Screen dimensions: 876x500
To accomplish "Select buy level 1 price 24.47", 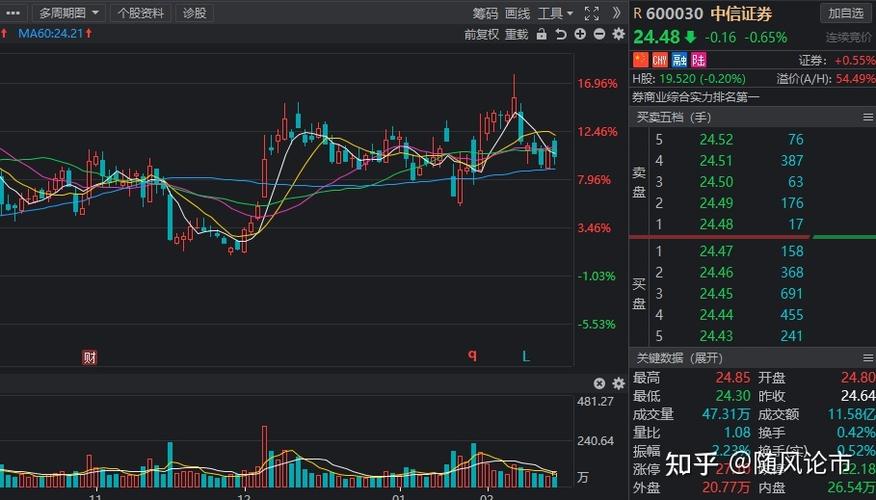I will pyautogui.click(x=716, y=251).
